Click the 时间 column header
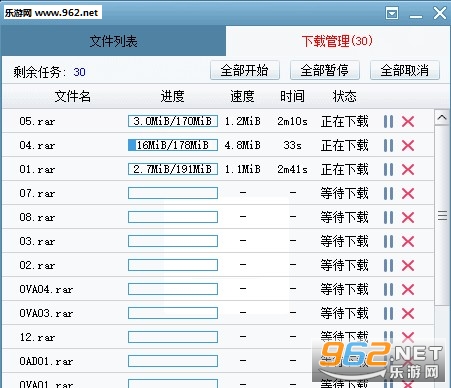Viewport: 451px width, 388px height. coord(292,96)
